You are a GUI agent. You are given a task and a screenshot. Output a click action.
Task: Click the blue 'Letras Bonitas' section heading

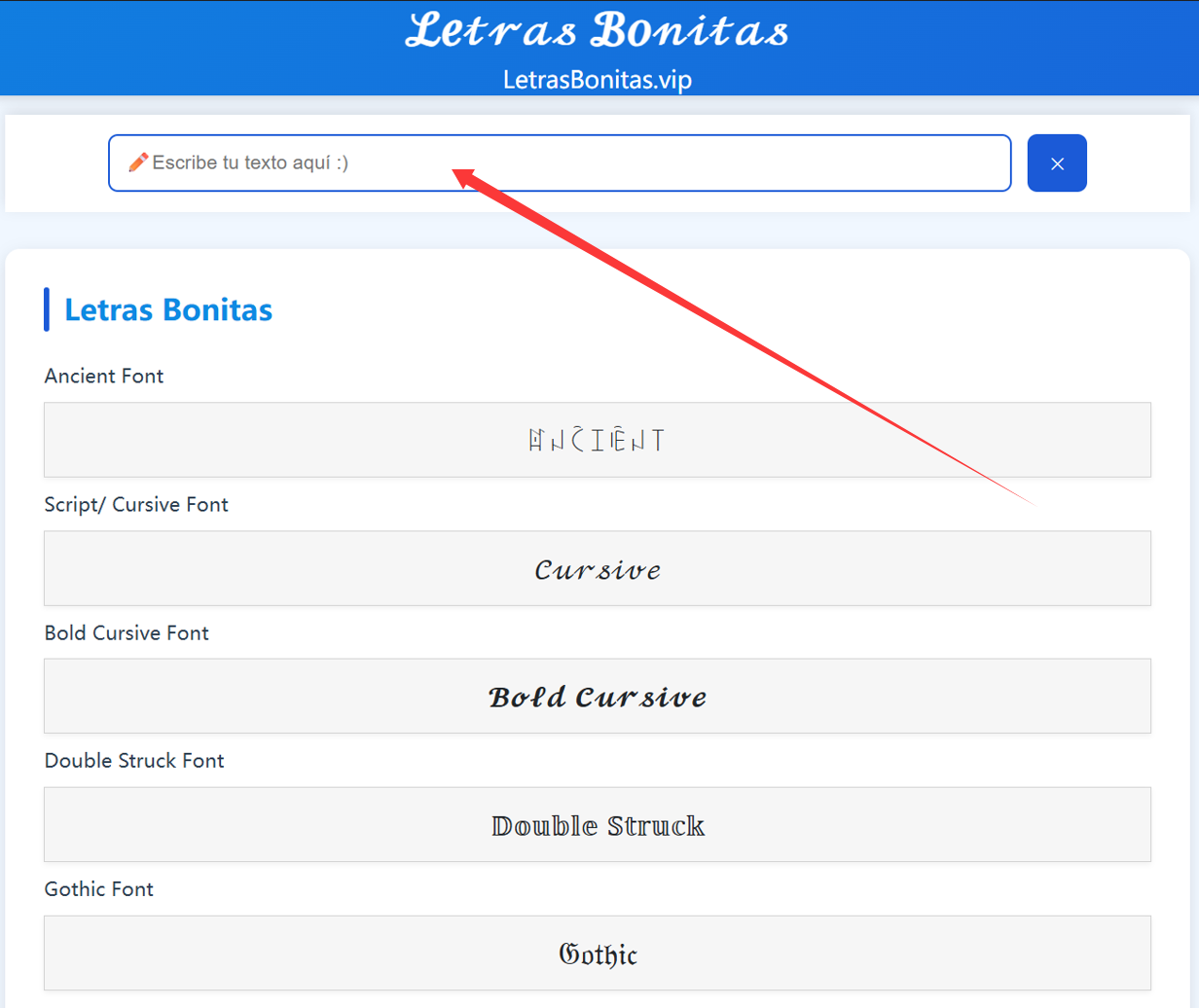(168, 310)
